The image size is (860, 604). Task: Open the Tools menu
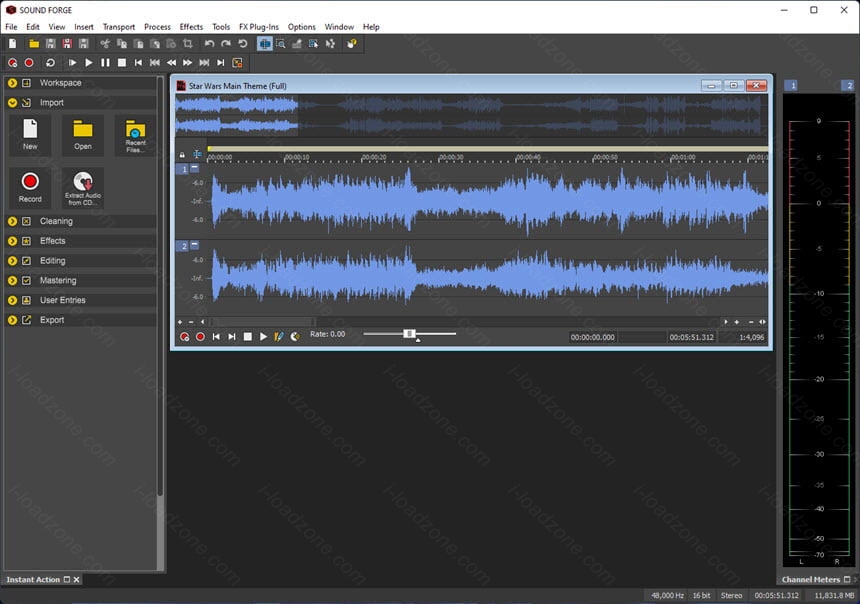pyautogui.click(x=221, y=27)
